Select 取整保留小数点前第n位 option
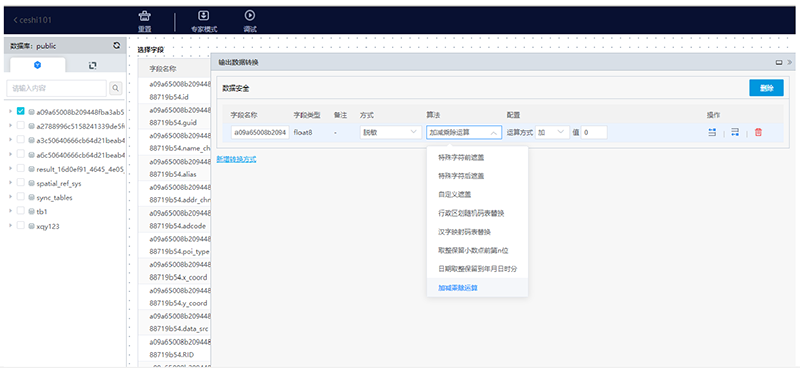The height and width of the screenshot is (368, 800). [477, 250]
